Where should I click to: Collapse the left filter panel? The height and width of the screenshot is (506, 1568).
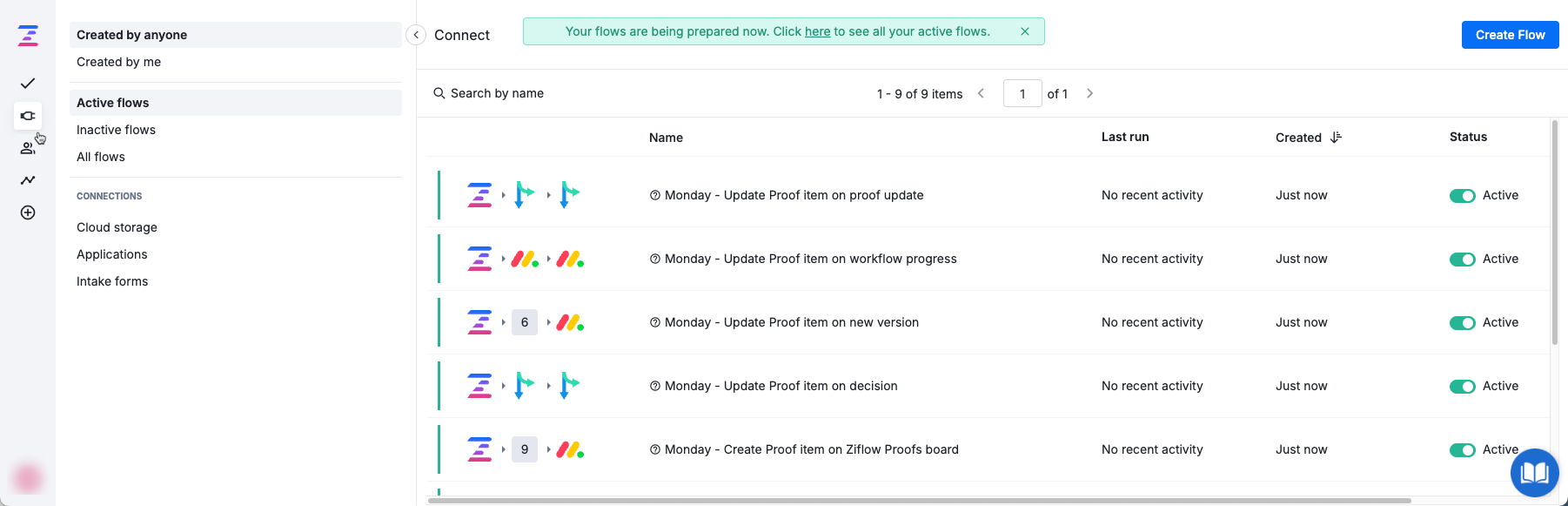(x=416, y=35)
